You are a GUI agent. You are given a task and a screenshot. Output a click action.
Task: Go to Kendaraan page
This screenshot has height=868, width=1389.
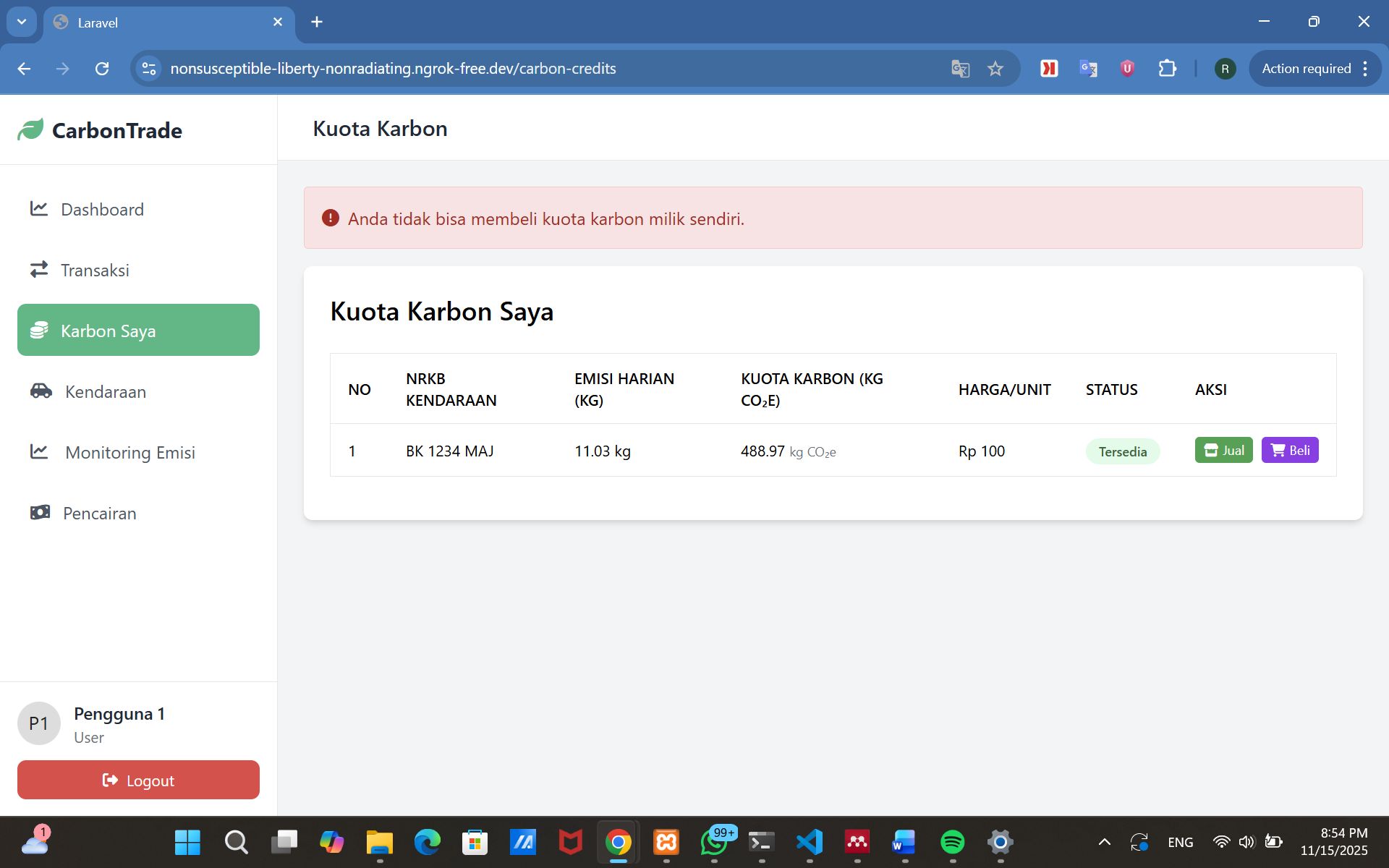[x=138, y=391]
